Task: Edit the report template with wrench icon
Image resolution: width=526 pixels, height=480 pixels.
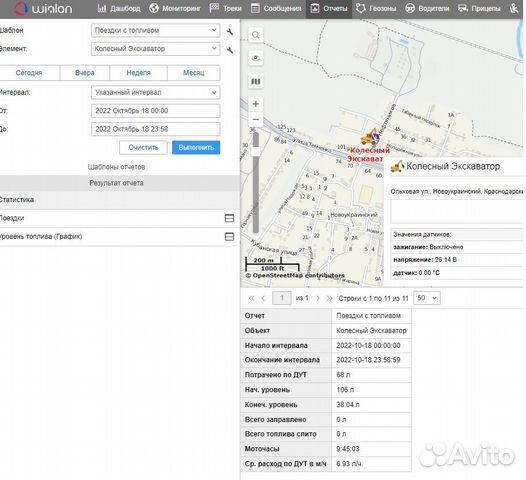Action: pyautogui.click(x=230, y=32)
